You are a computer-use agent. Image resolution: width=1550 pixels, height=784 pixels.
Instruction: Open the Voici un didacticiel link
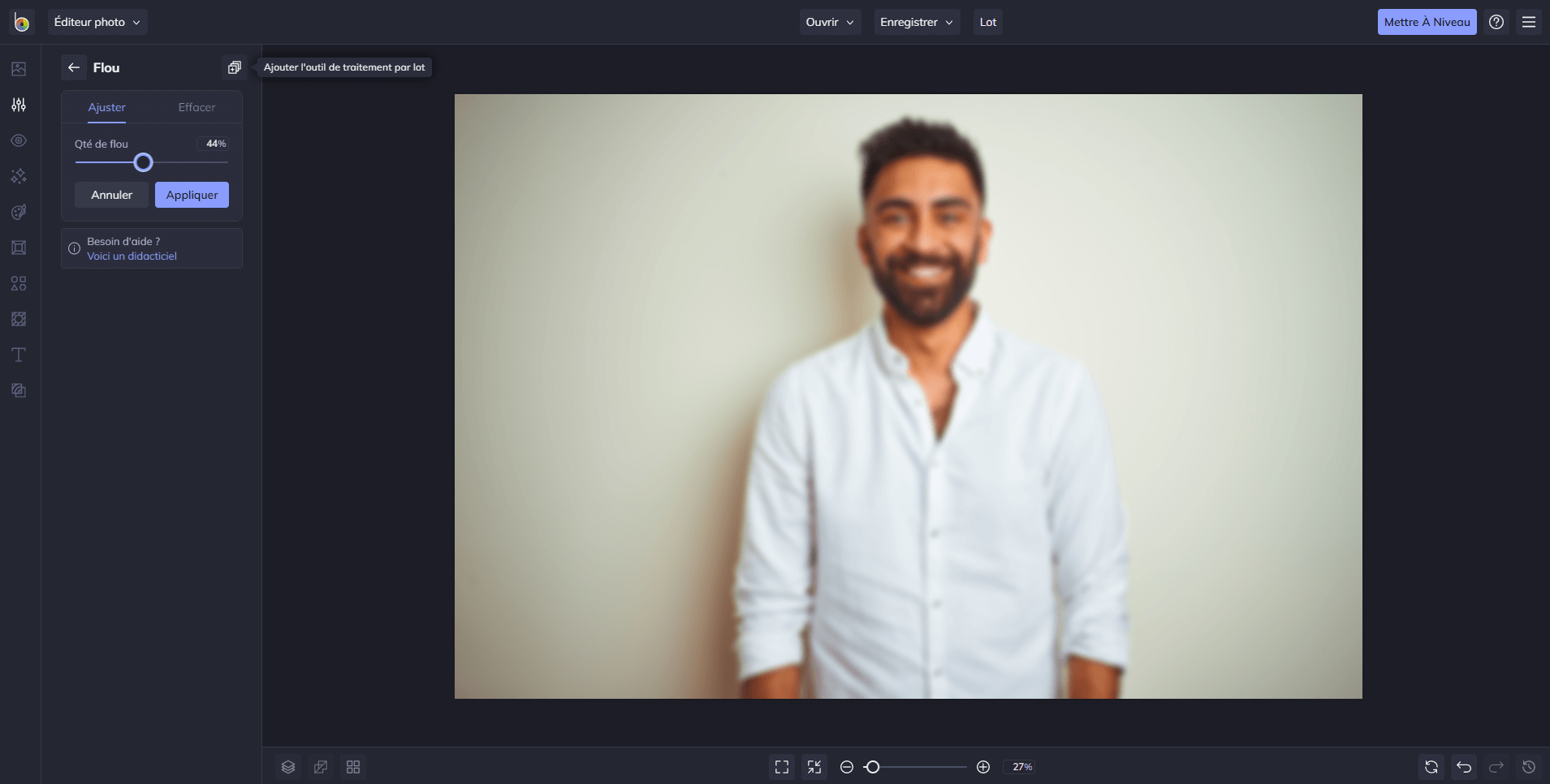coord(132,256)
